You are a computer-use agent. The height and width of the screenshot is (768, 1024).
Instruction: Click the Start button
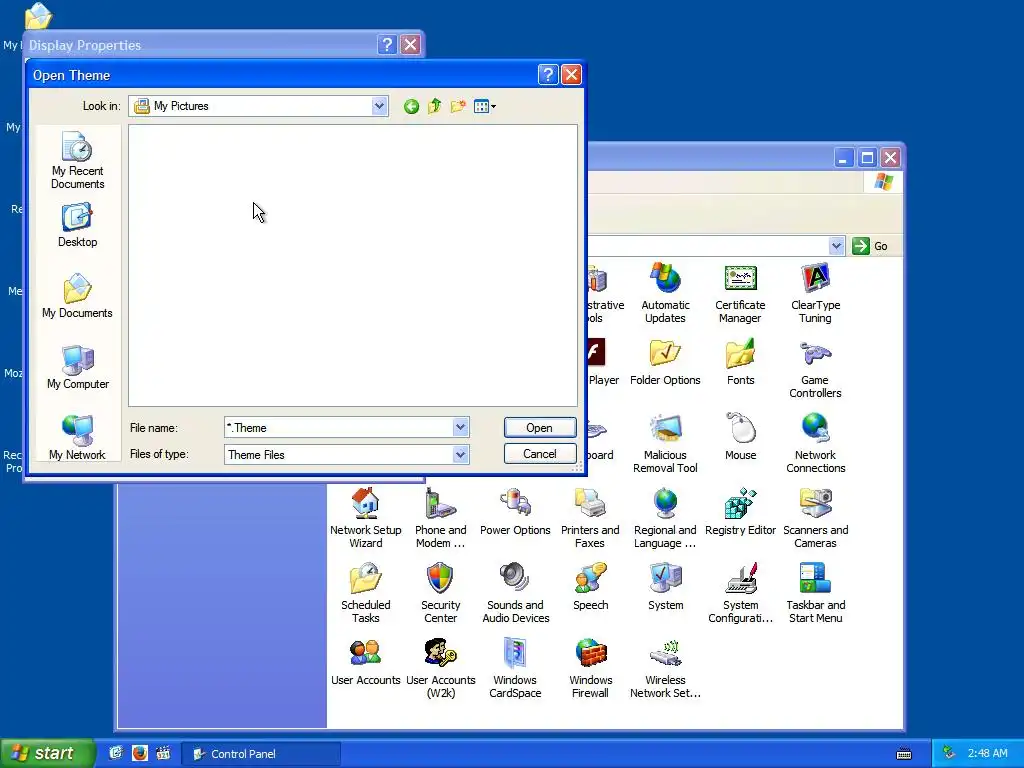pos(46,754)
